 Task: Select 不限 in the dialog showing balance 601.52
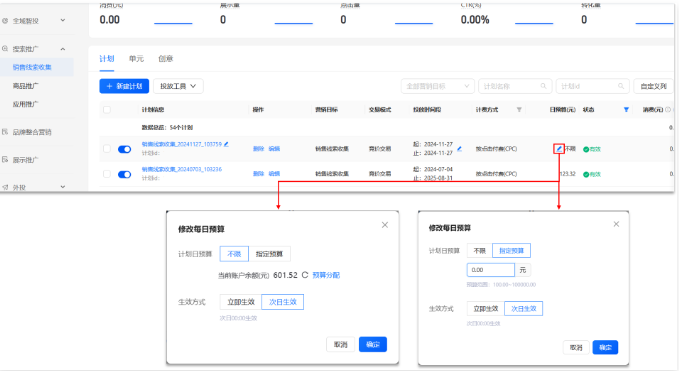[x=234, y=254]
